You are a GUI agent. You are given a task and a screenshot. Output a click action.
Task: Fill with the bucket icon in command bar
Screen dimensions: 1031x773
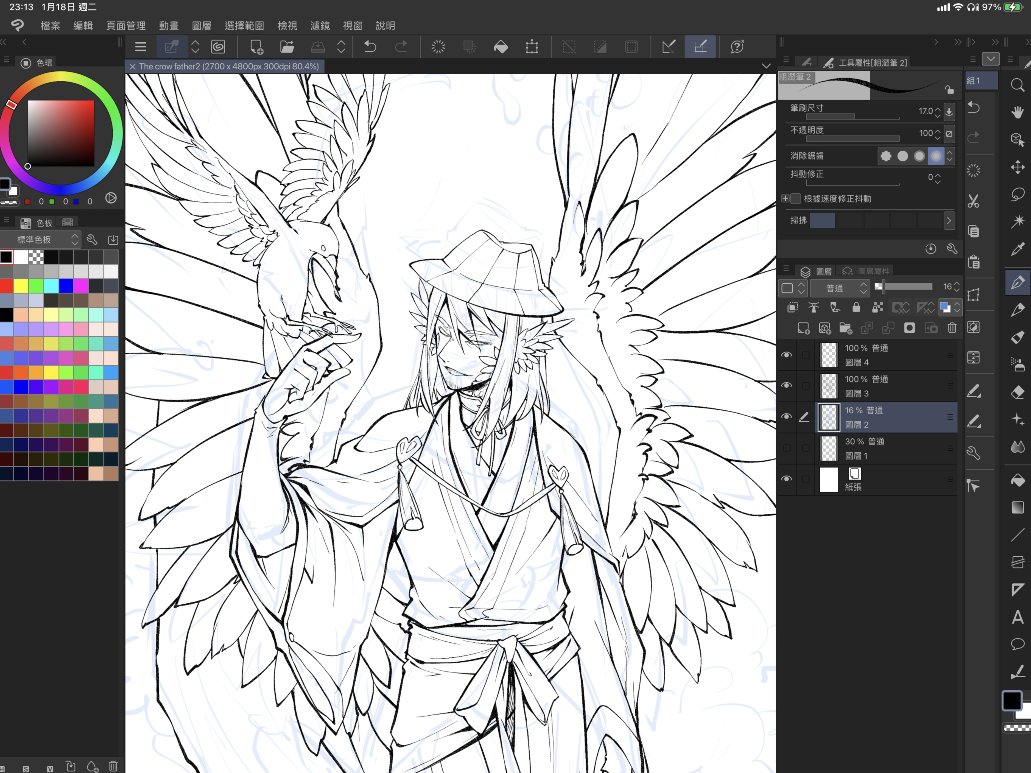500,47
